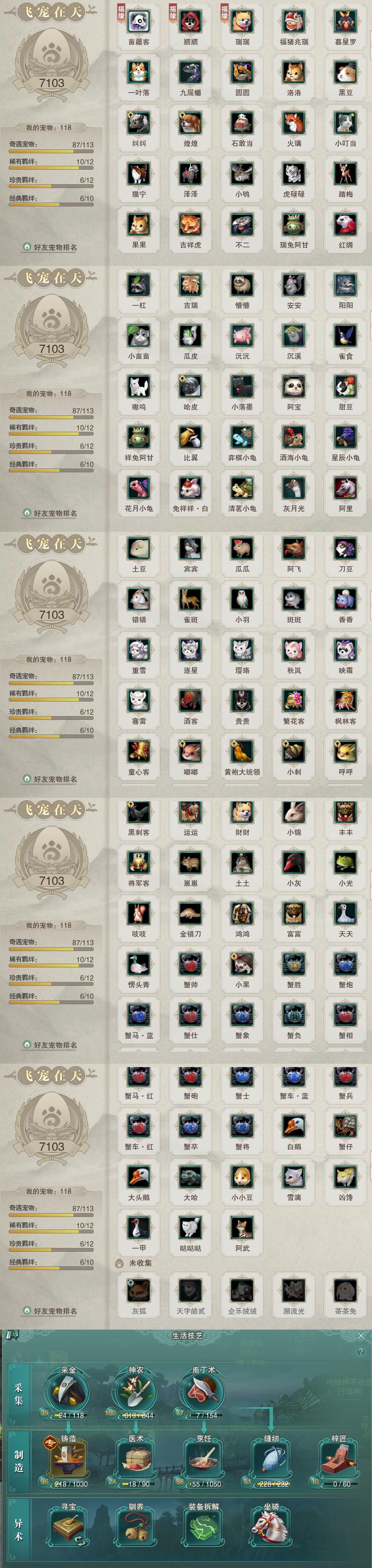
Task: Open the 缝纫 sewing skill icon
Action: 271,1460
